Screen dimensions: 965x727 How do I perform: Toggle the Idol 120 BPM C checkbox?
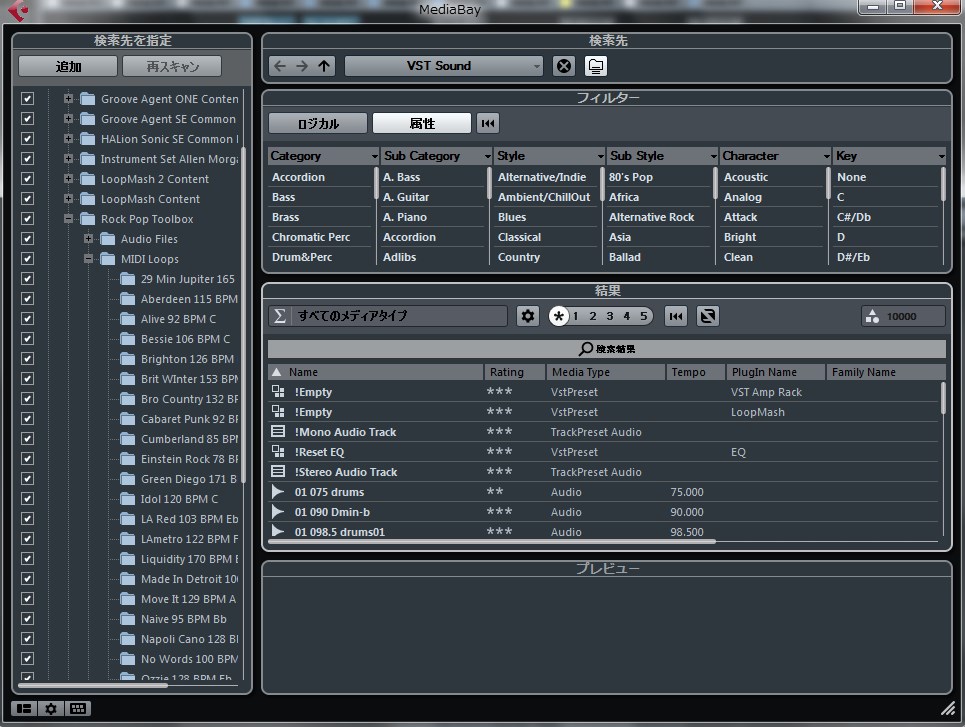[x=27, y=499]
